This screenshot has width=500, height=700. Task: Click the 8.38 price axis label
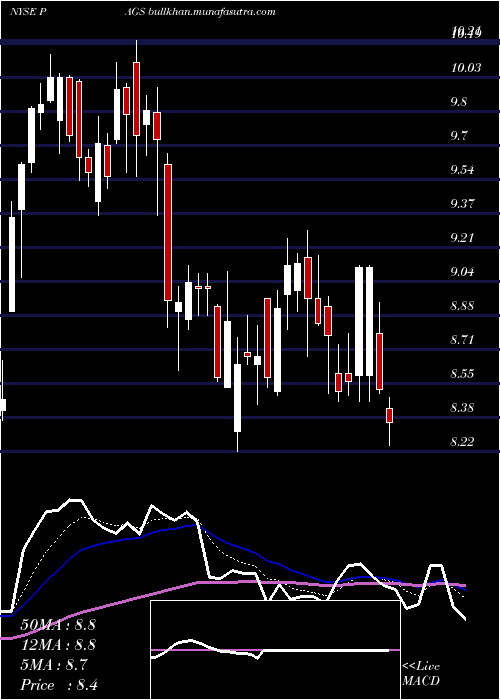click(463, 408)
